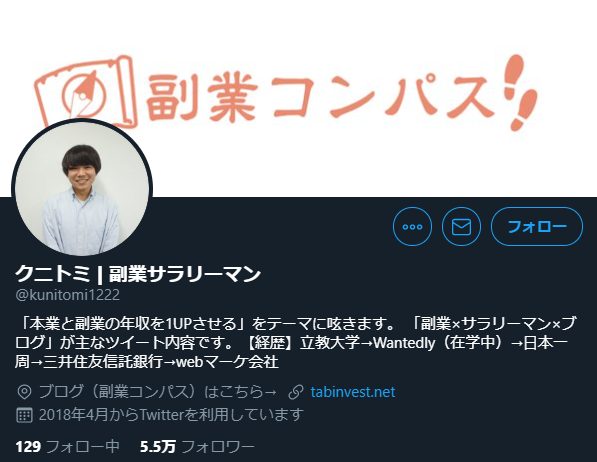Viewport: 597px width, 462px height.
Task: Send a direct message via envelope icon
Action: point(461,227)
